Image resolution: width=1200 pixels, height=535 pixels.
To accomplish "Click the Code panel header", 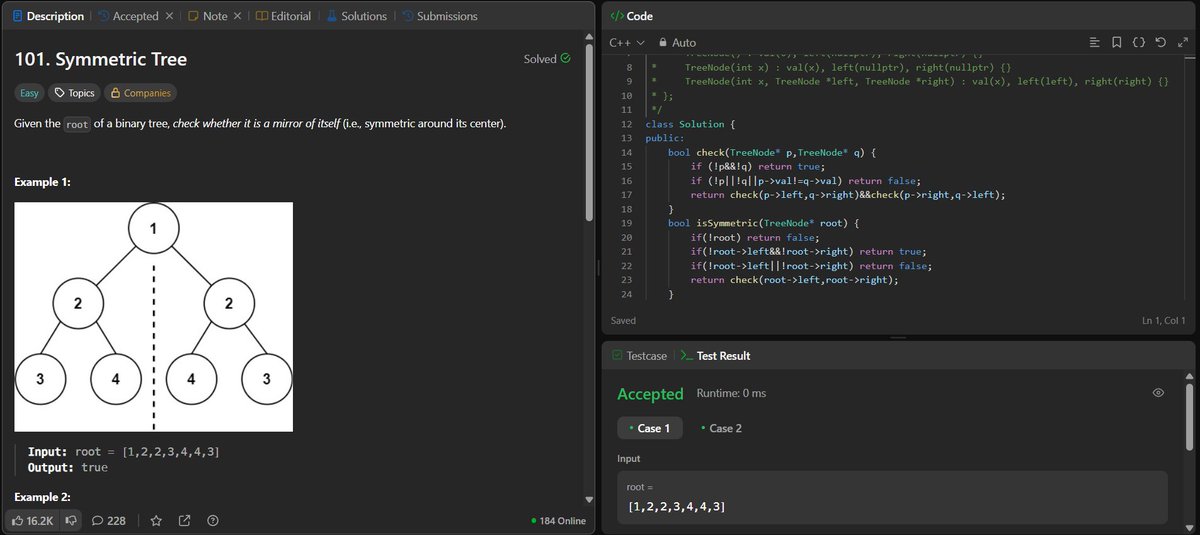I will pos(631,16).
